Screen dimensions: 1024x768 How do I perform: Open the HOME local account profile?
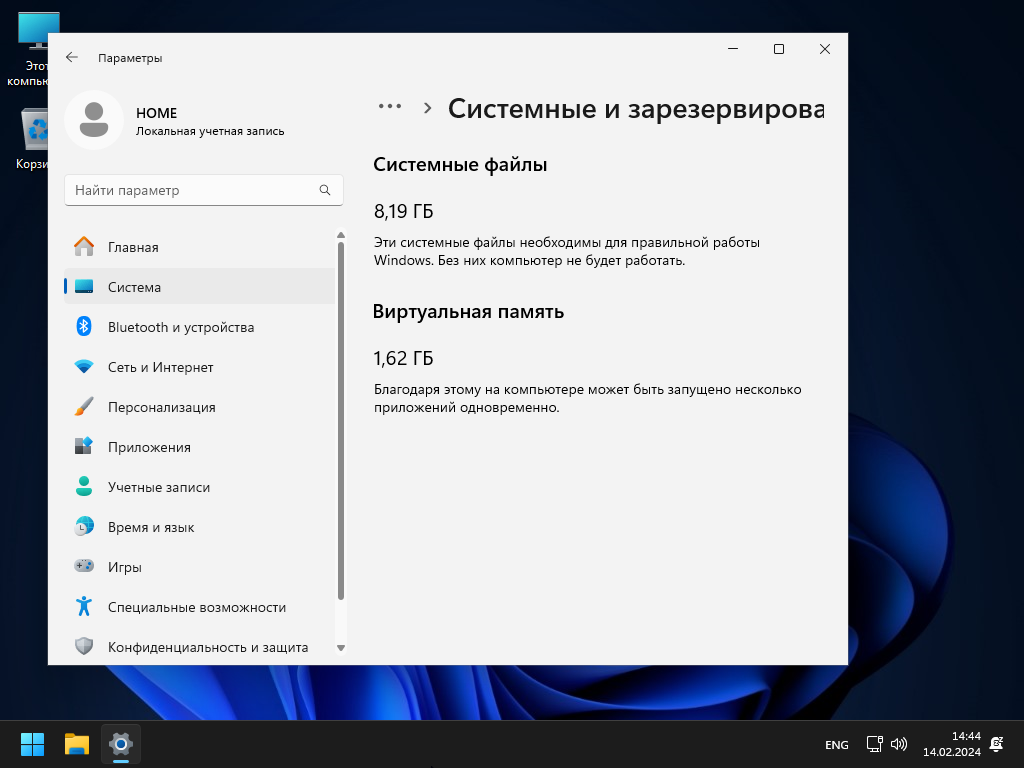(175, 121)
